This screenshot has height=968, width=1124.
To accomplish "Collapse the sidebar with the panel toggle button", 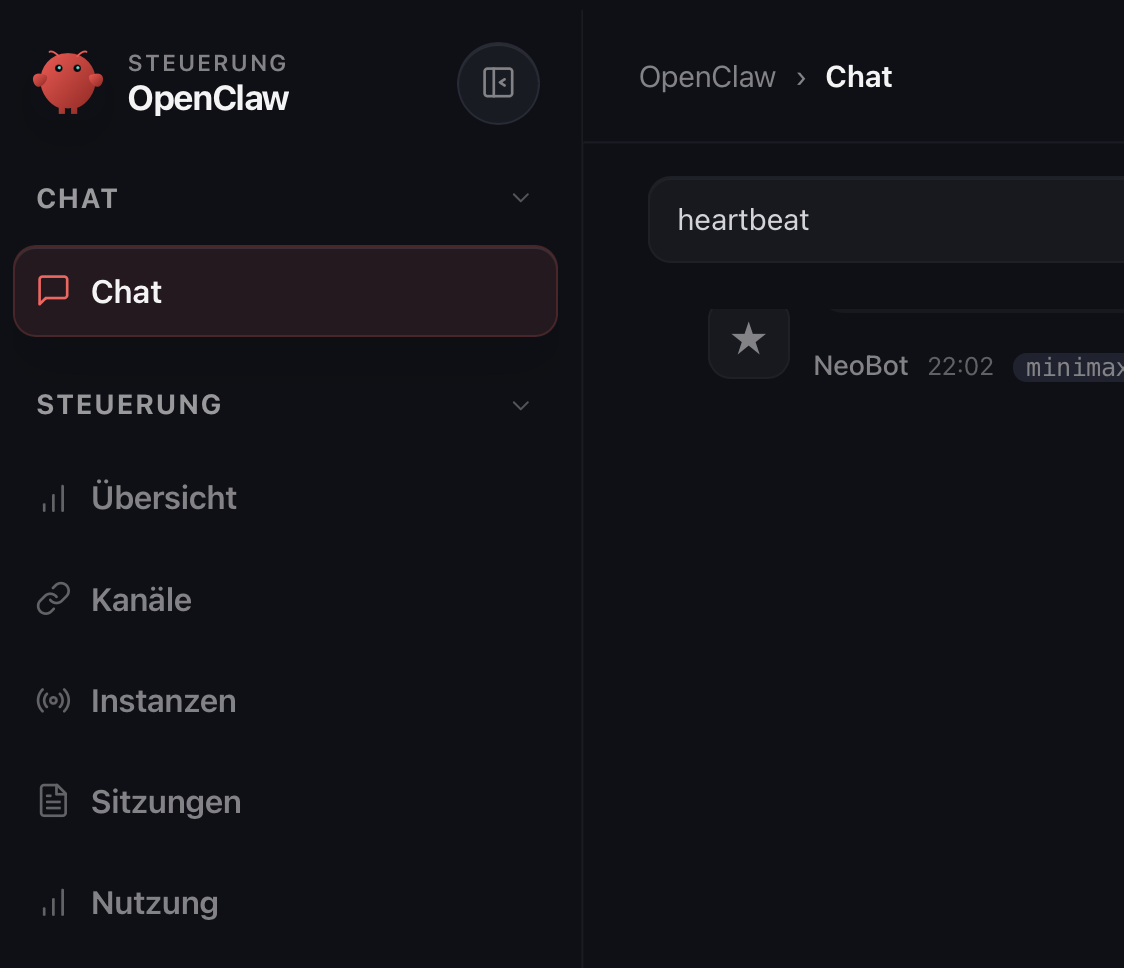I will pyautogui.click(x=498, y=83).
